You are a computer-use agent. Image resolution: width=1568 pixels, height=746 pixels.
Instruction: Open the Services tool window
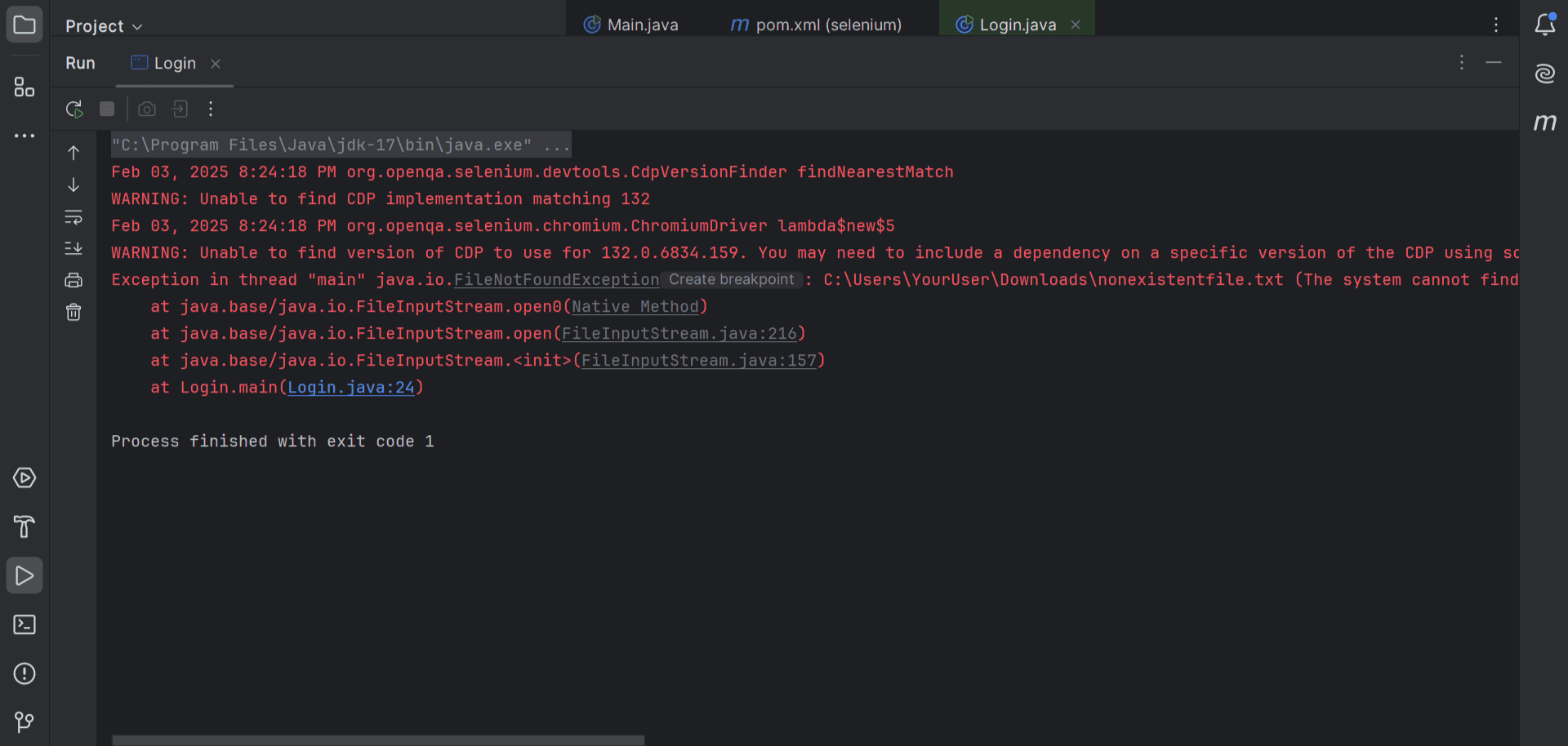coord(24,478)
